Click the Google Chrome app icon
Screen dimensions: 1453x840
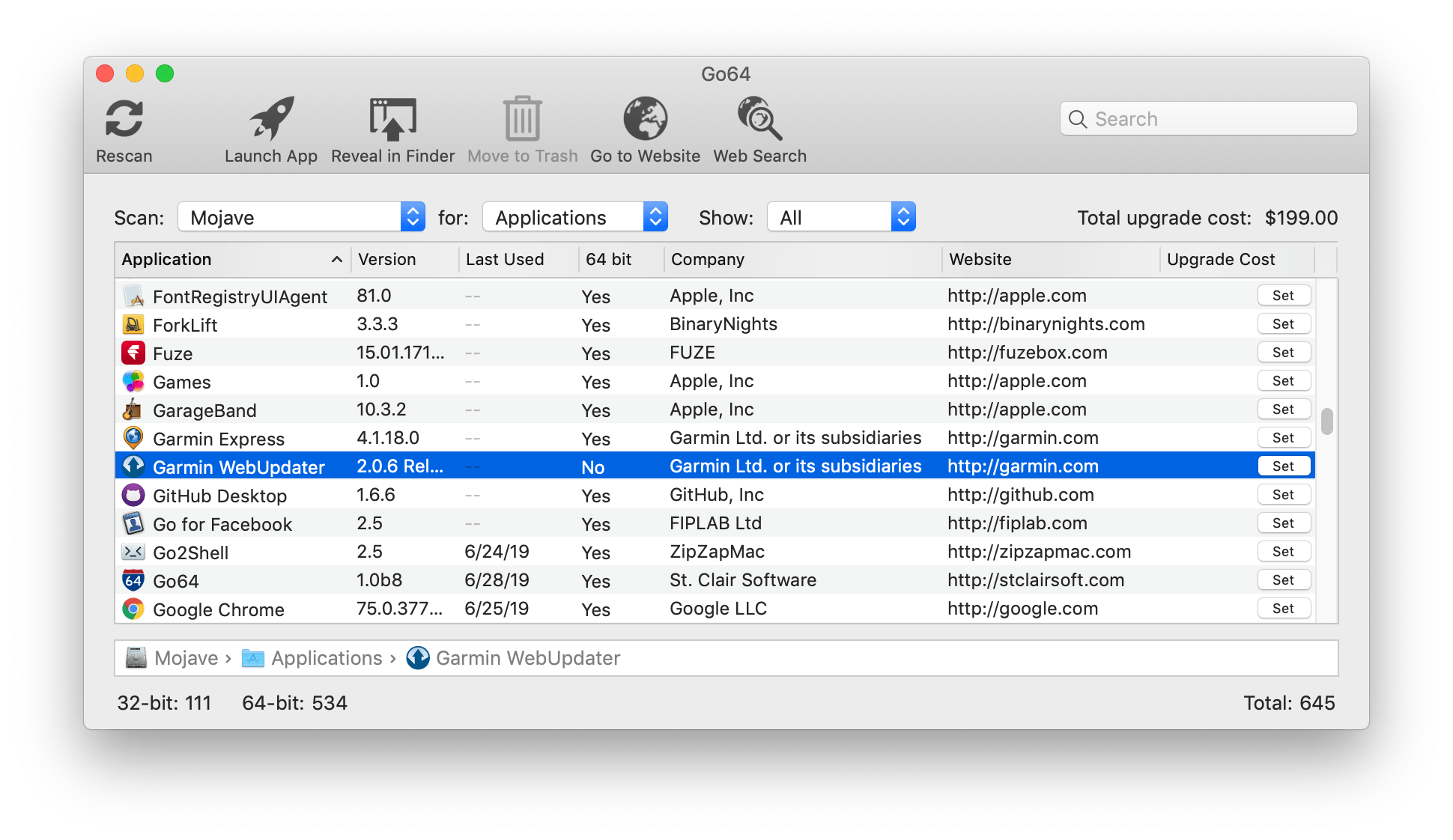[x=133, y=609]
